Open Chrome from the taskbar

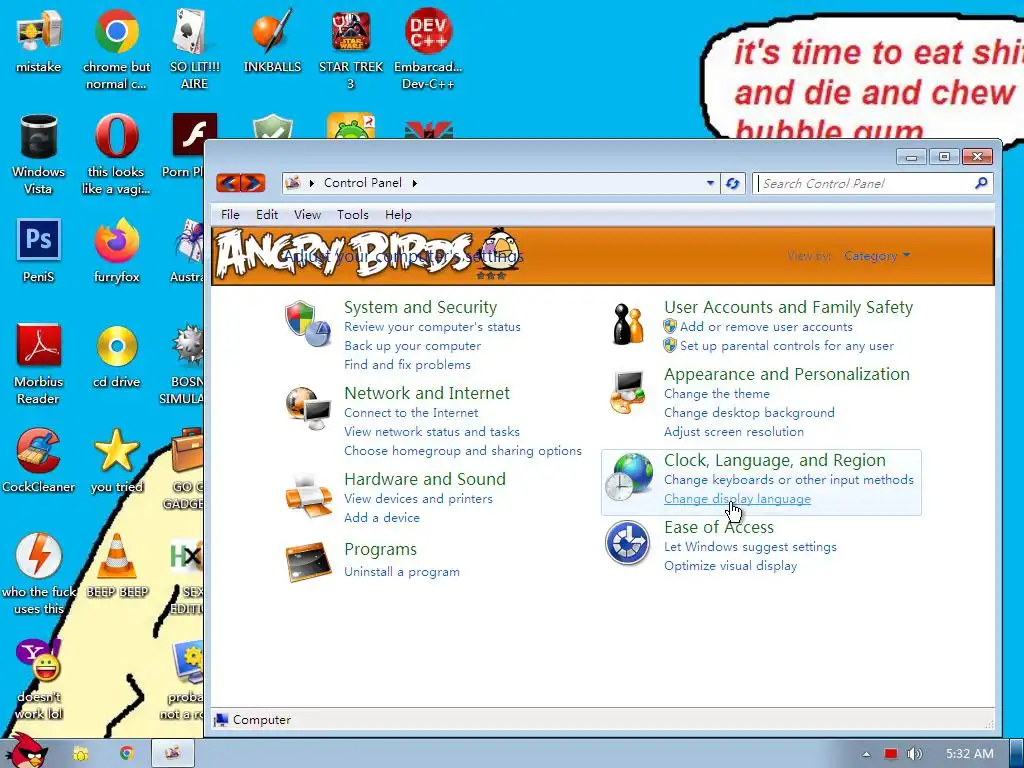click(x=127, y=753)
